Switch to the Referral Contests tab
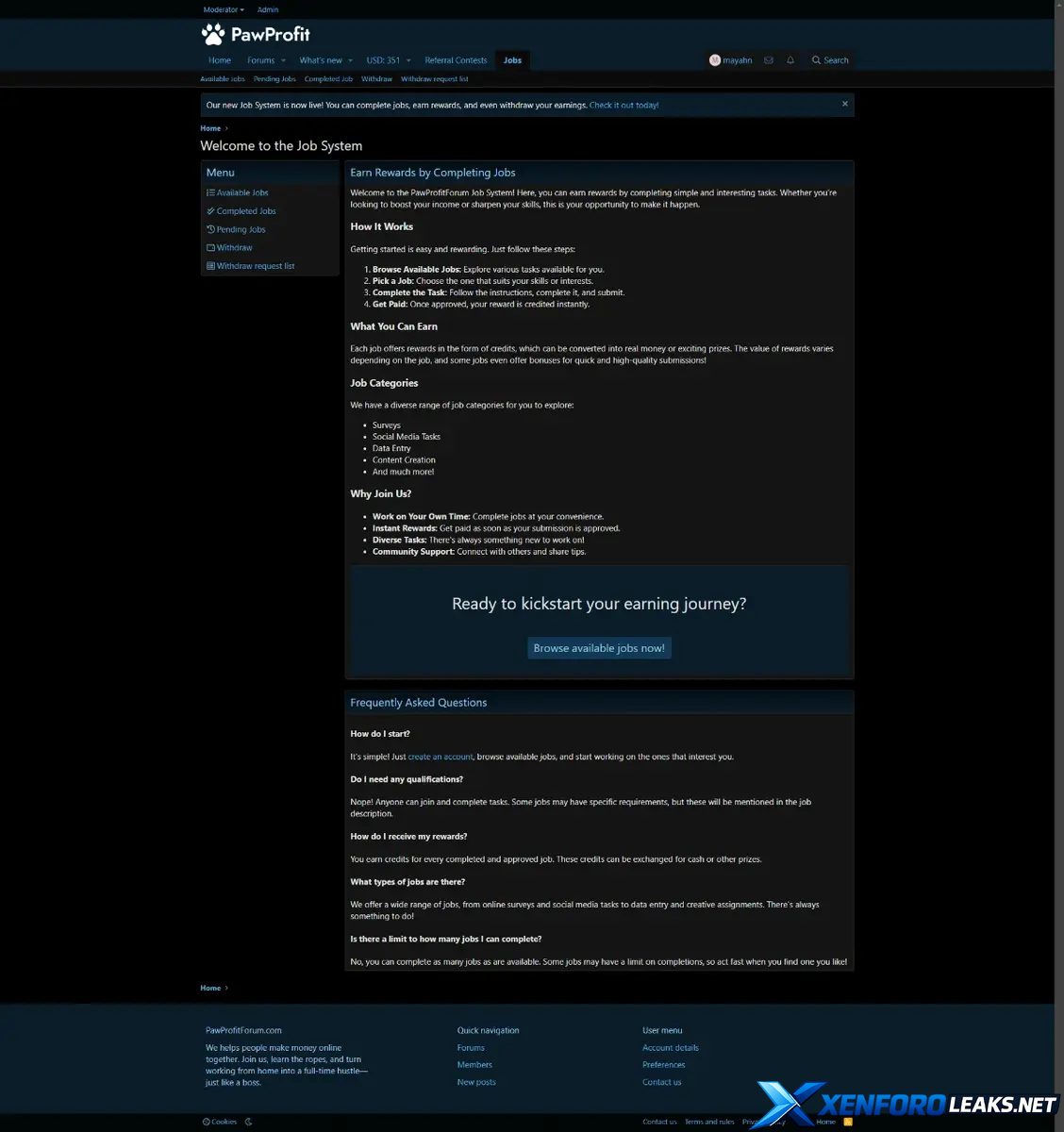 [456, 60]
